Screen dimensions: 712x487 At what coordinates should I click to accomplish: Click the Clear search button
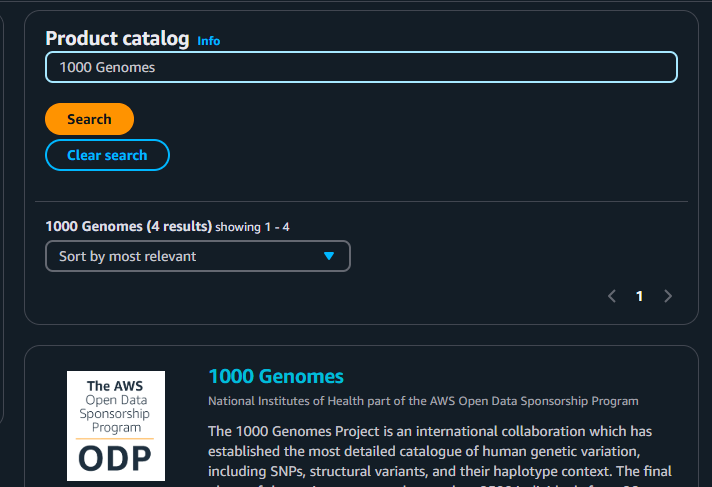point(107,155)
